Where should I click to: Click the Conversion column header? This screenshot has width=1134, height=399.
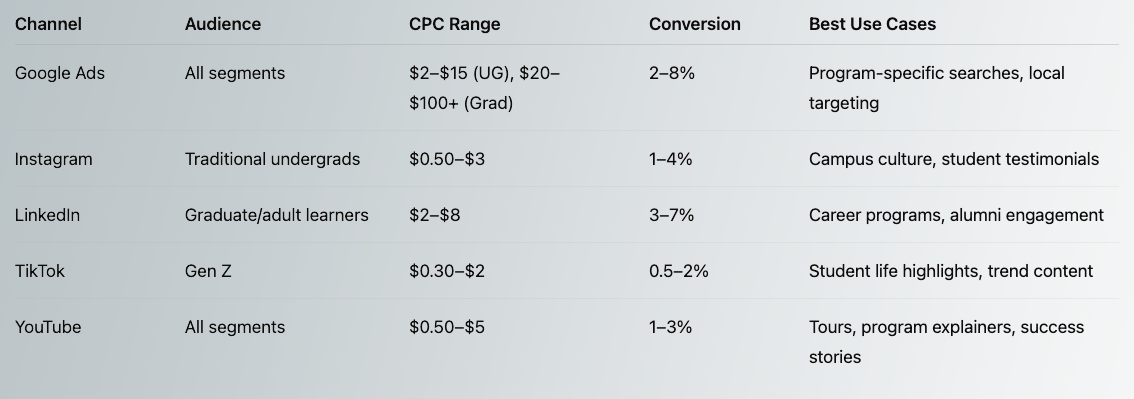[694, 24]
